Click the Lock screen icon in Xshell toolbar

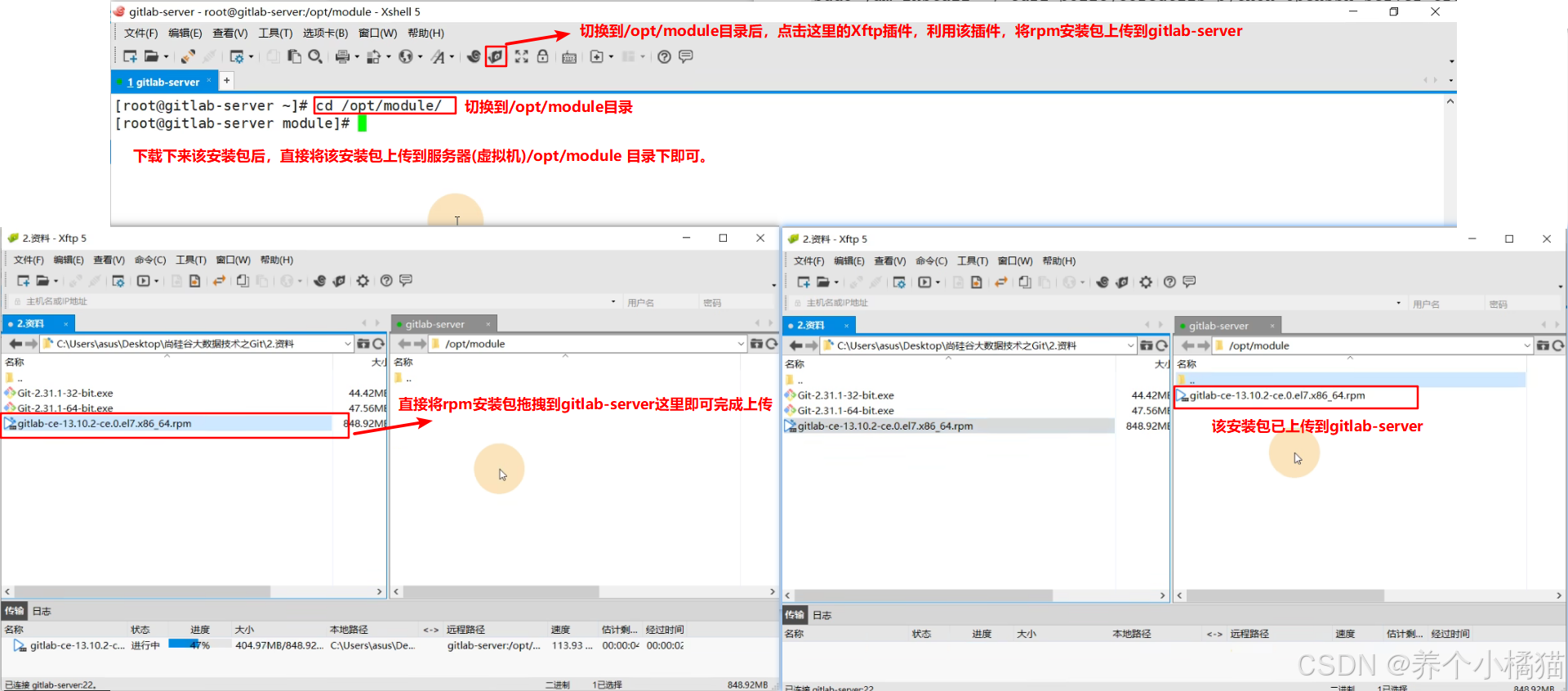tap(542, 56)
